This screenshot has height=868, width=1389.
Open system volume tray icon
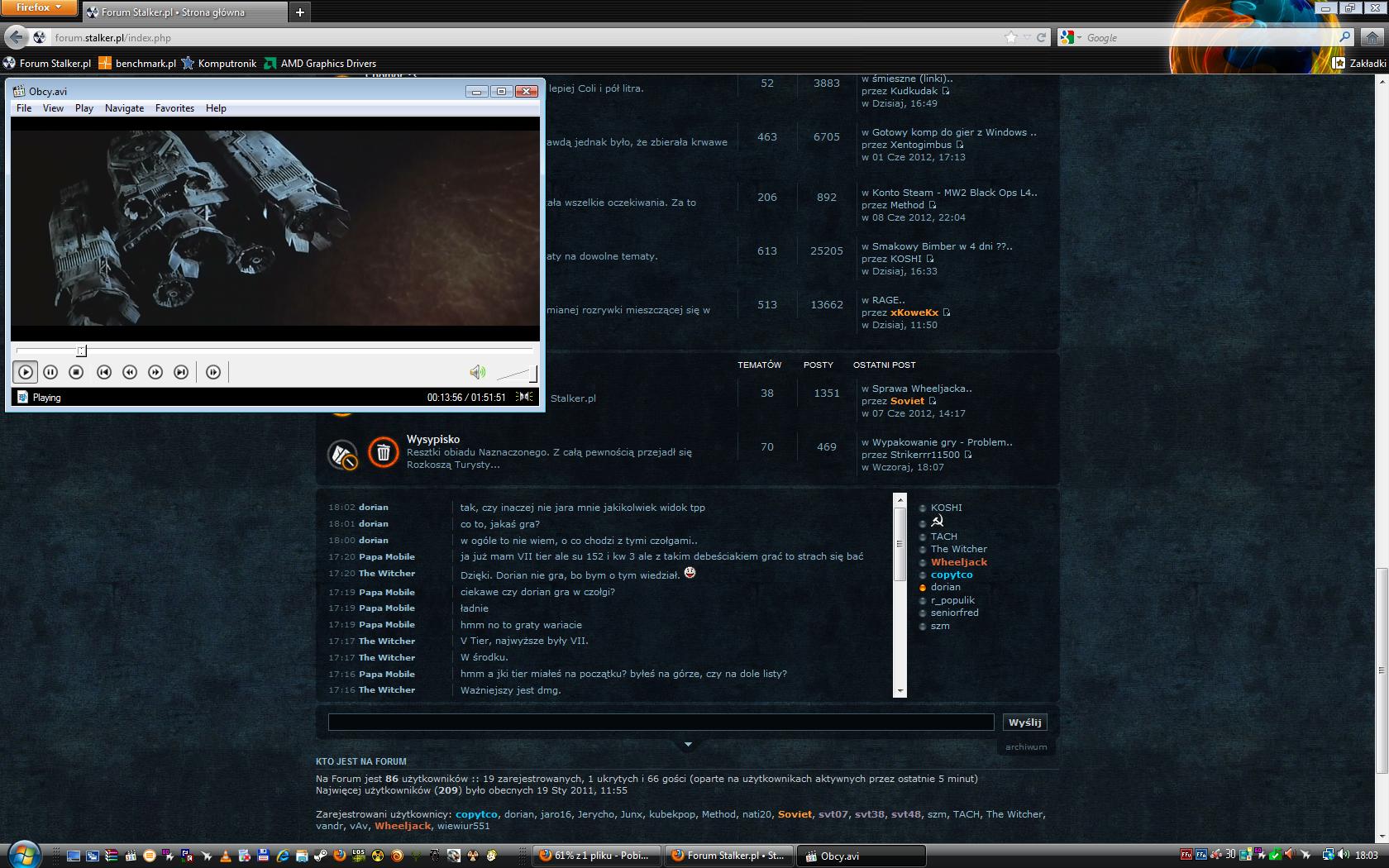tap(1344, 854)
